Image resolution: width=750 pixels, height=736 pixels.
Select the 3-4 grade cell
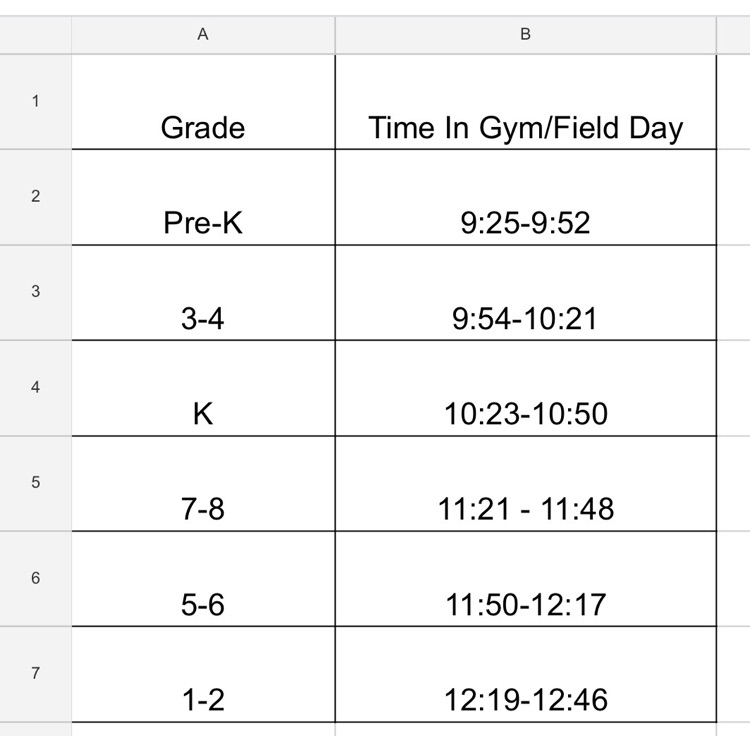tap(203, 293)
